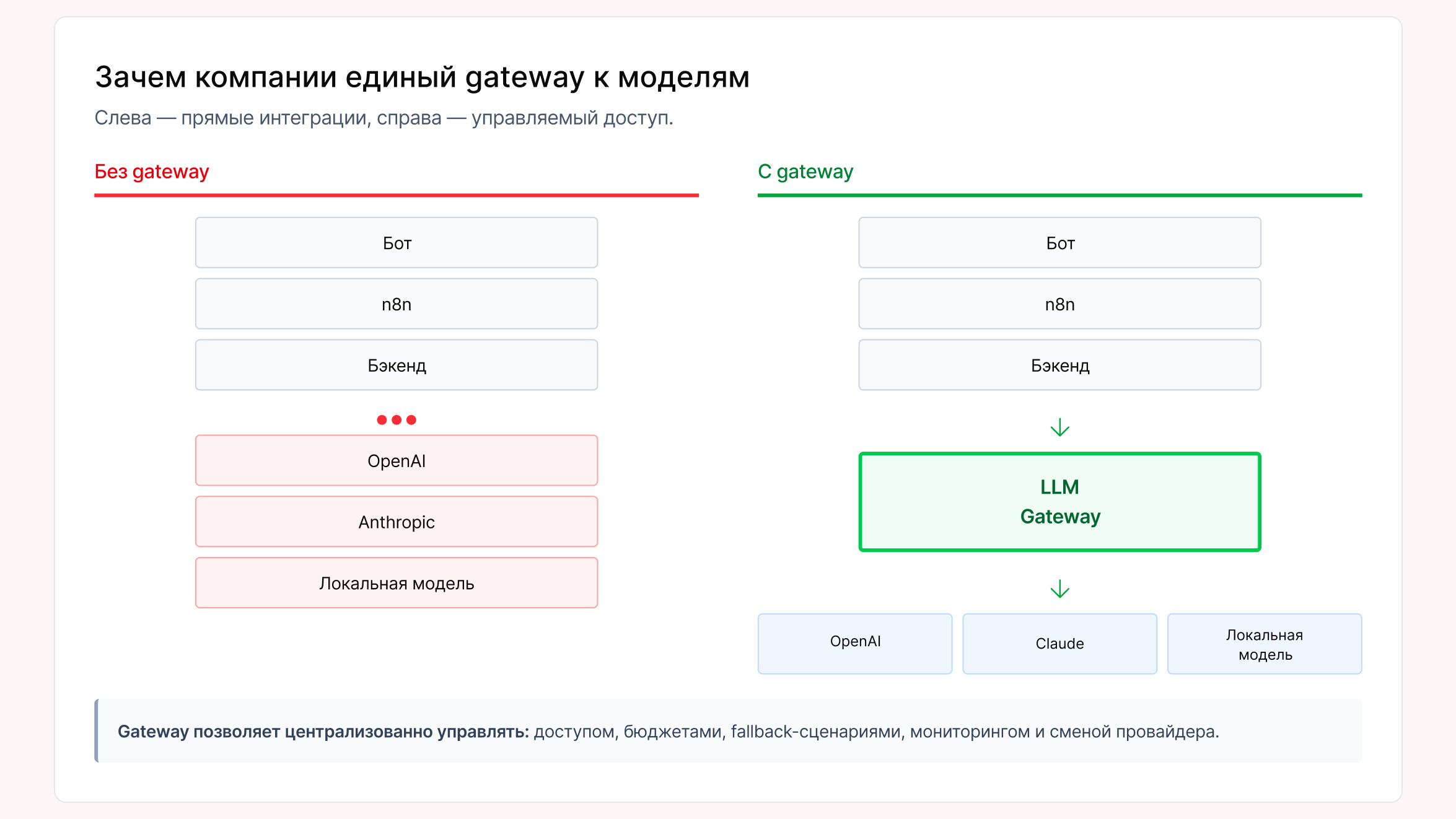Click the Бот box under Без gateway

(397, 243)
